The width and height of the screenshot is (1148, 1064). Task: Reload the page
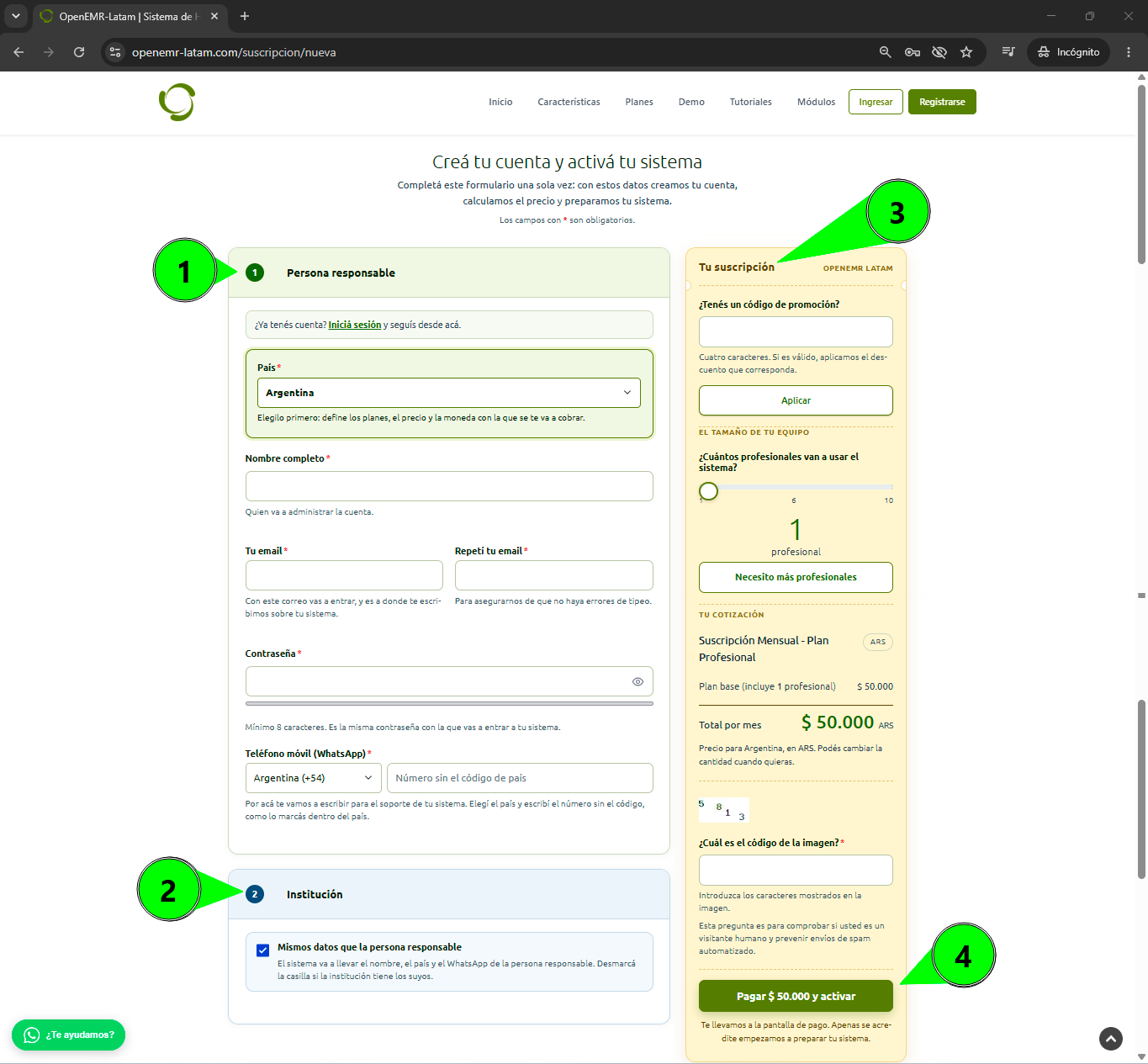79,52
